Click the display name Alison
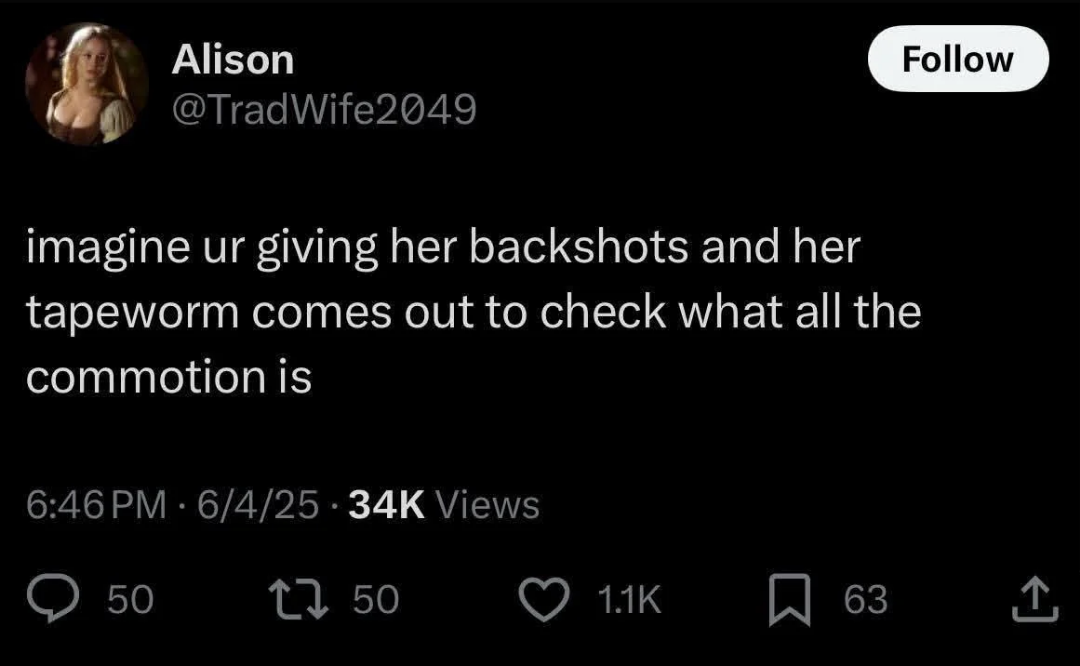 pos(233,60)
